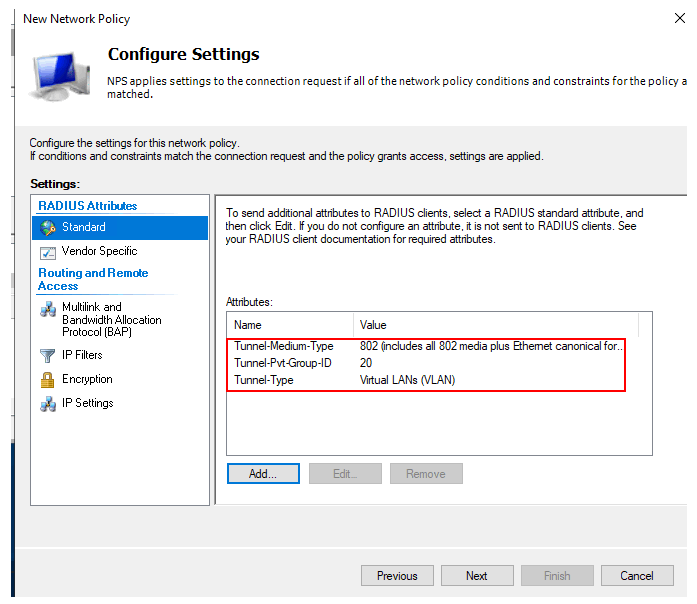Select Encryption in settings list

click(x=87, y=380)
